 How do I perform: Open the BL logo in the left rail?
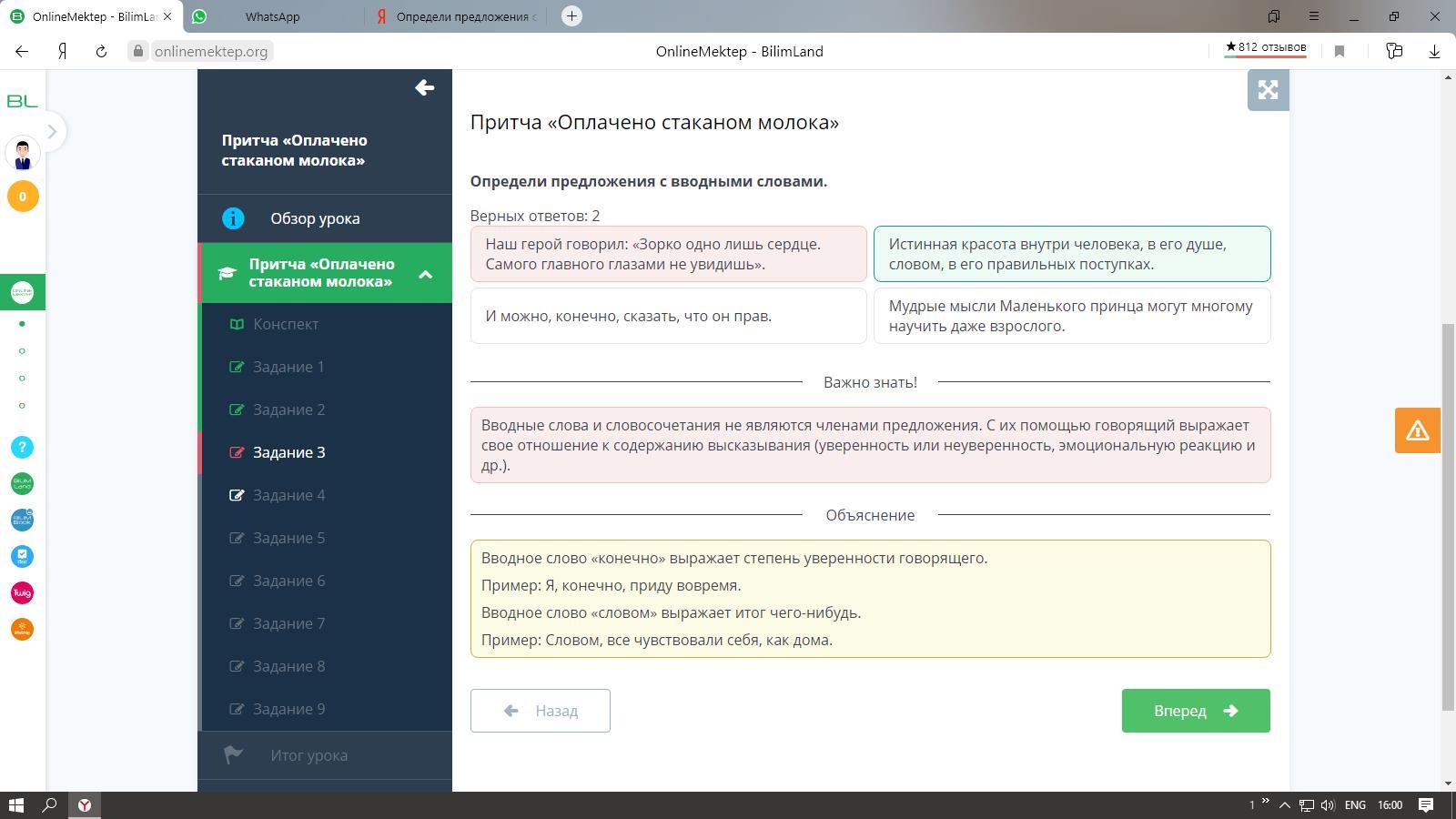point(22,101)
